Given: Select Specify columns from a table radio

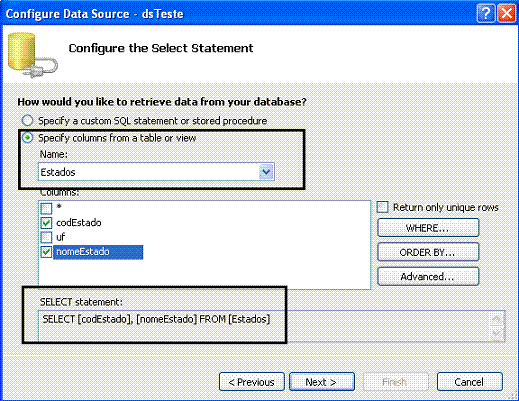Looking at the screenshot, I should pyautogui.click(x=27, y=138).
